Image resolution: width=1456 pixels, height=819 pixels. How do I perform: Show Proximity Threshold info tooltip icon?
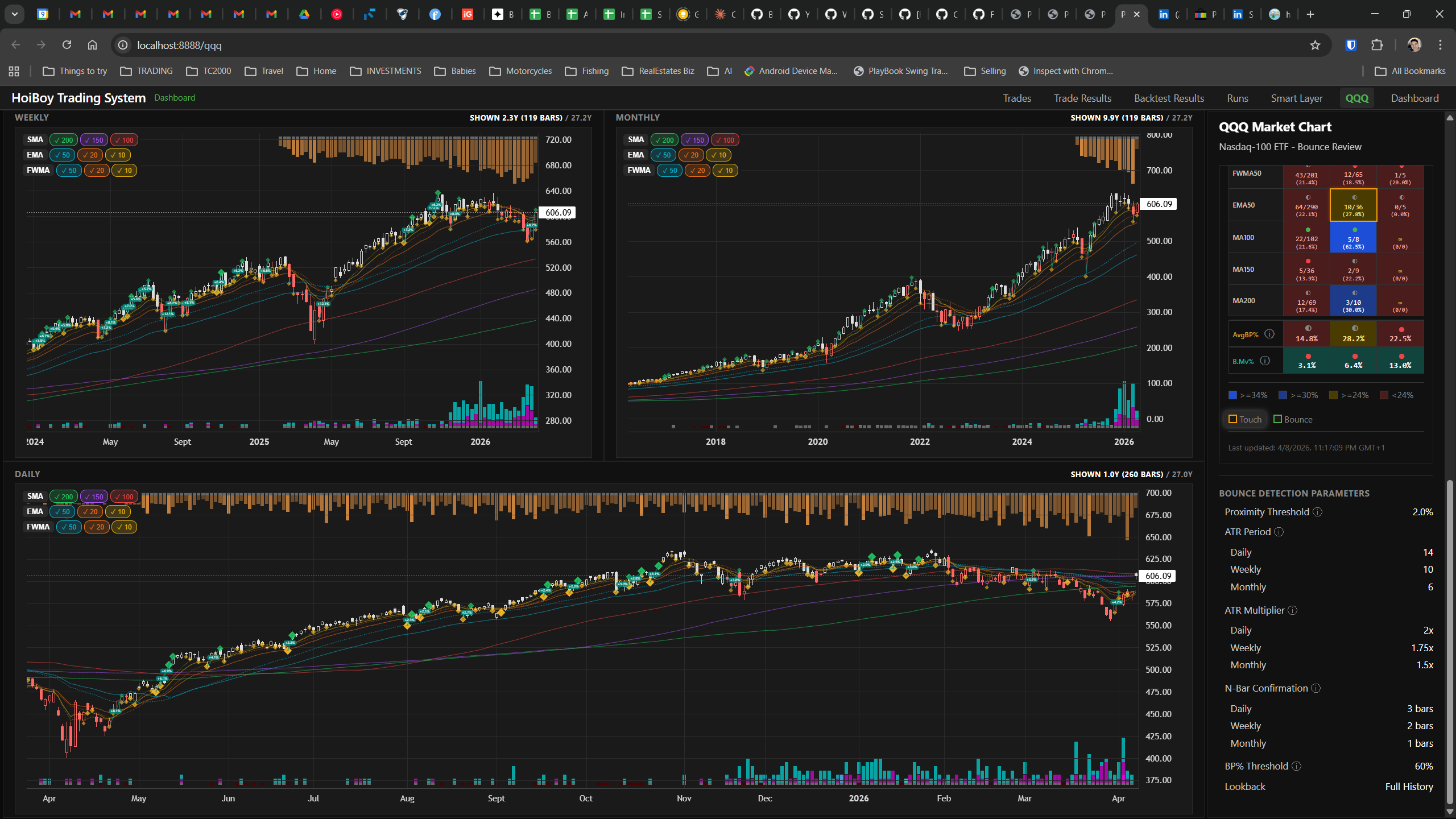[1317, 512]
